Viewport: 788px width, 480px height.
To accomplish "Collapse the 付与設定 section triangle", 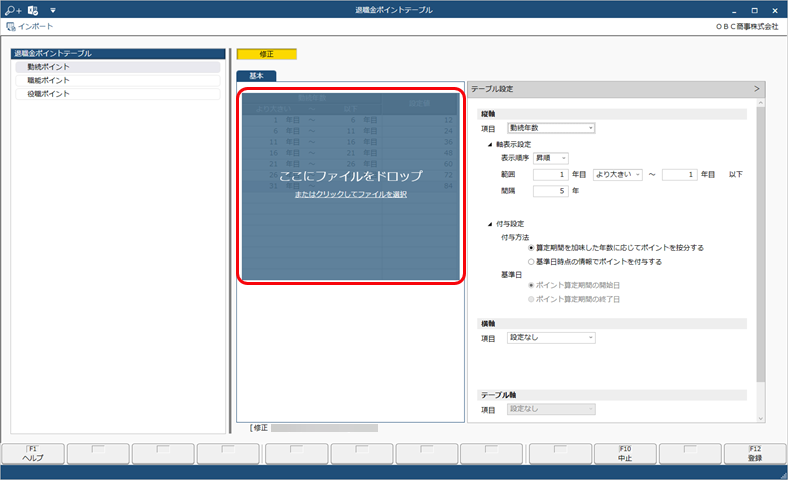I will (490, 224).
